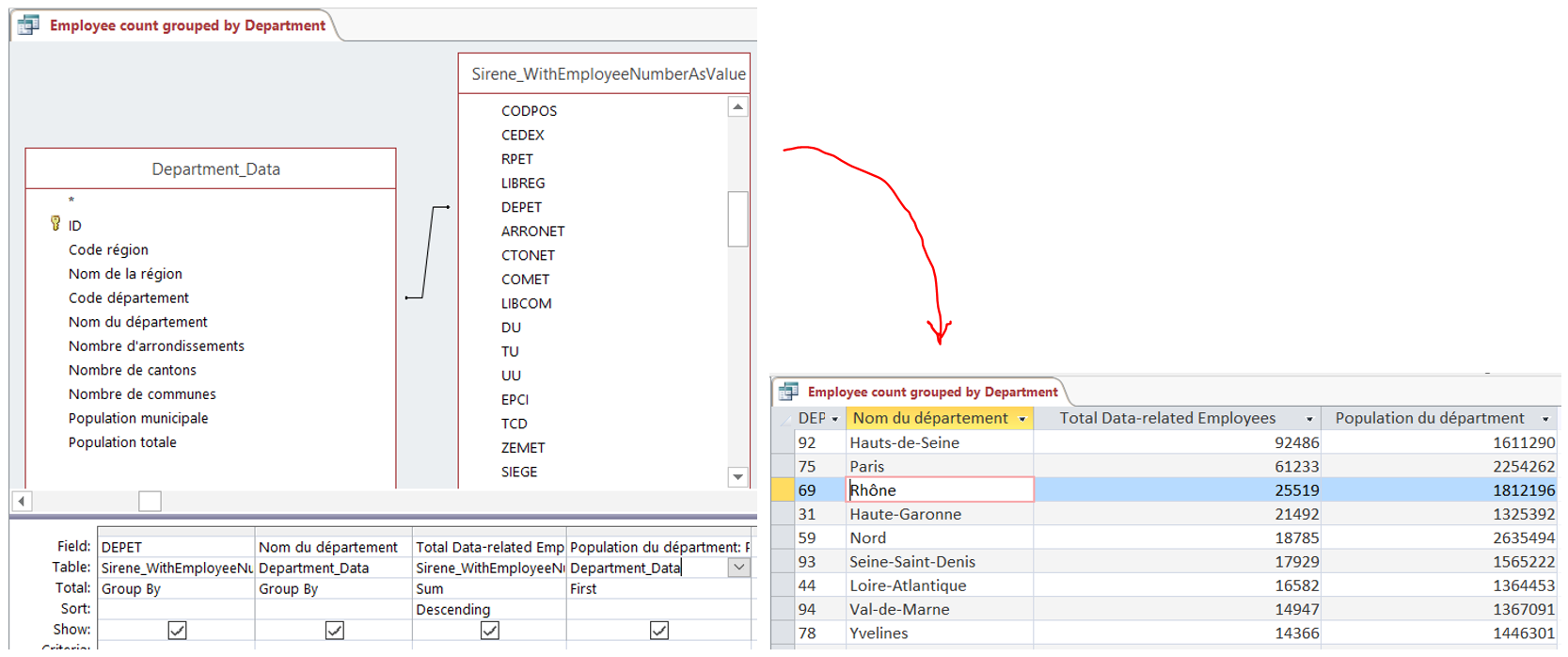Select the row selector for the Rhône record

783,489
